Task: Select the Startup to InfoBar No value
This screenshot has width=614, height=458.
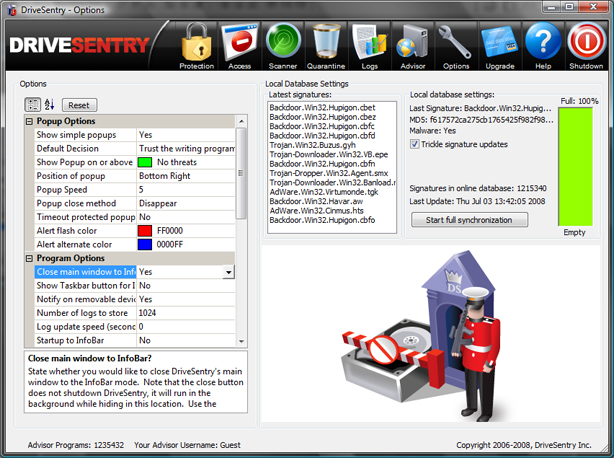Action: click(x=186, y=340)
